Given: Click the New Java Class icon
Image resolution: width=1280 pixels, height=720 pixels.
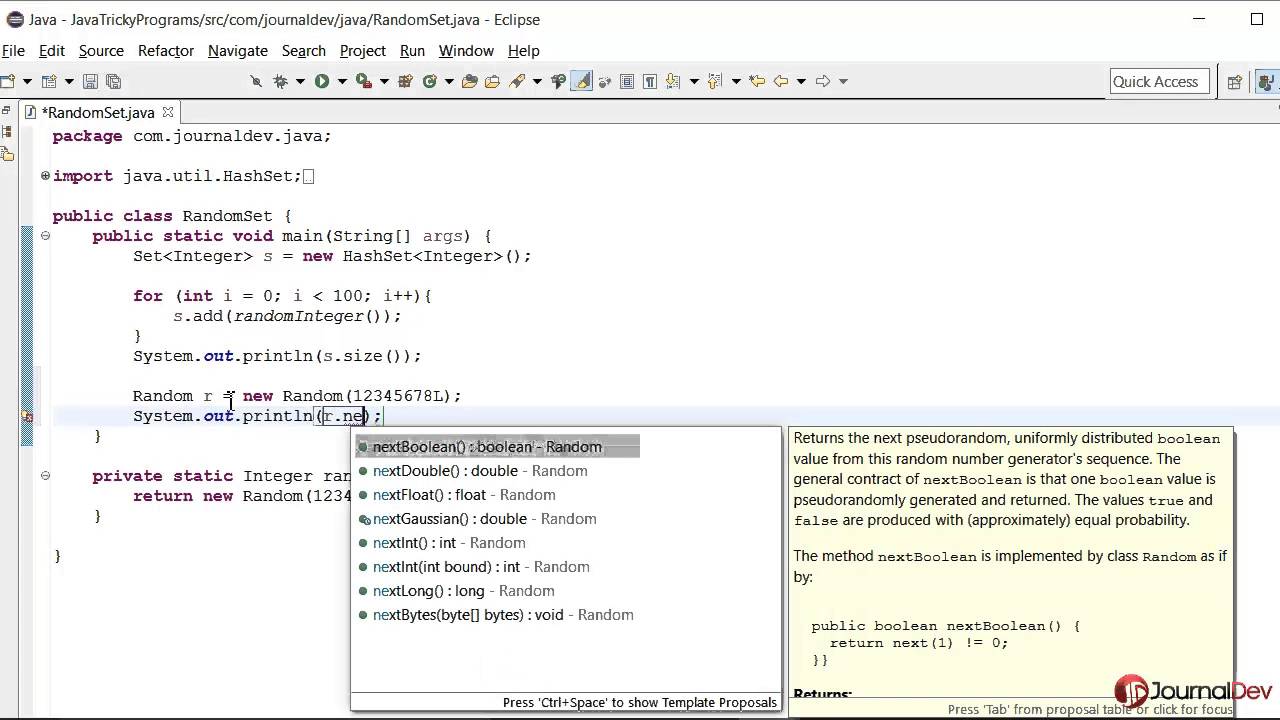Looking at the screenshot, I should pyautogui.click(x=429, y=81).
